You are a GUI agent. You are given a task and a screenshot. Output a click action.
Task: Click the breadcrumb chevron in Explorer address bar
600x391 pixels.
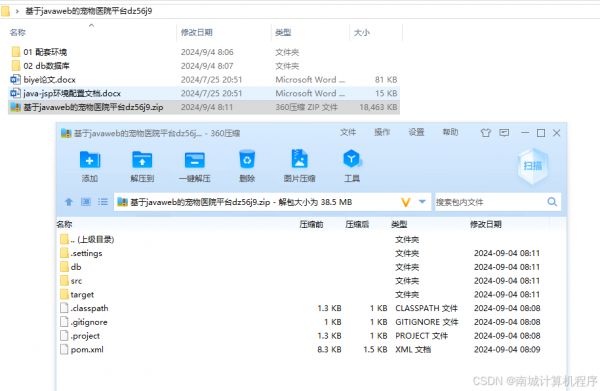17,11
